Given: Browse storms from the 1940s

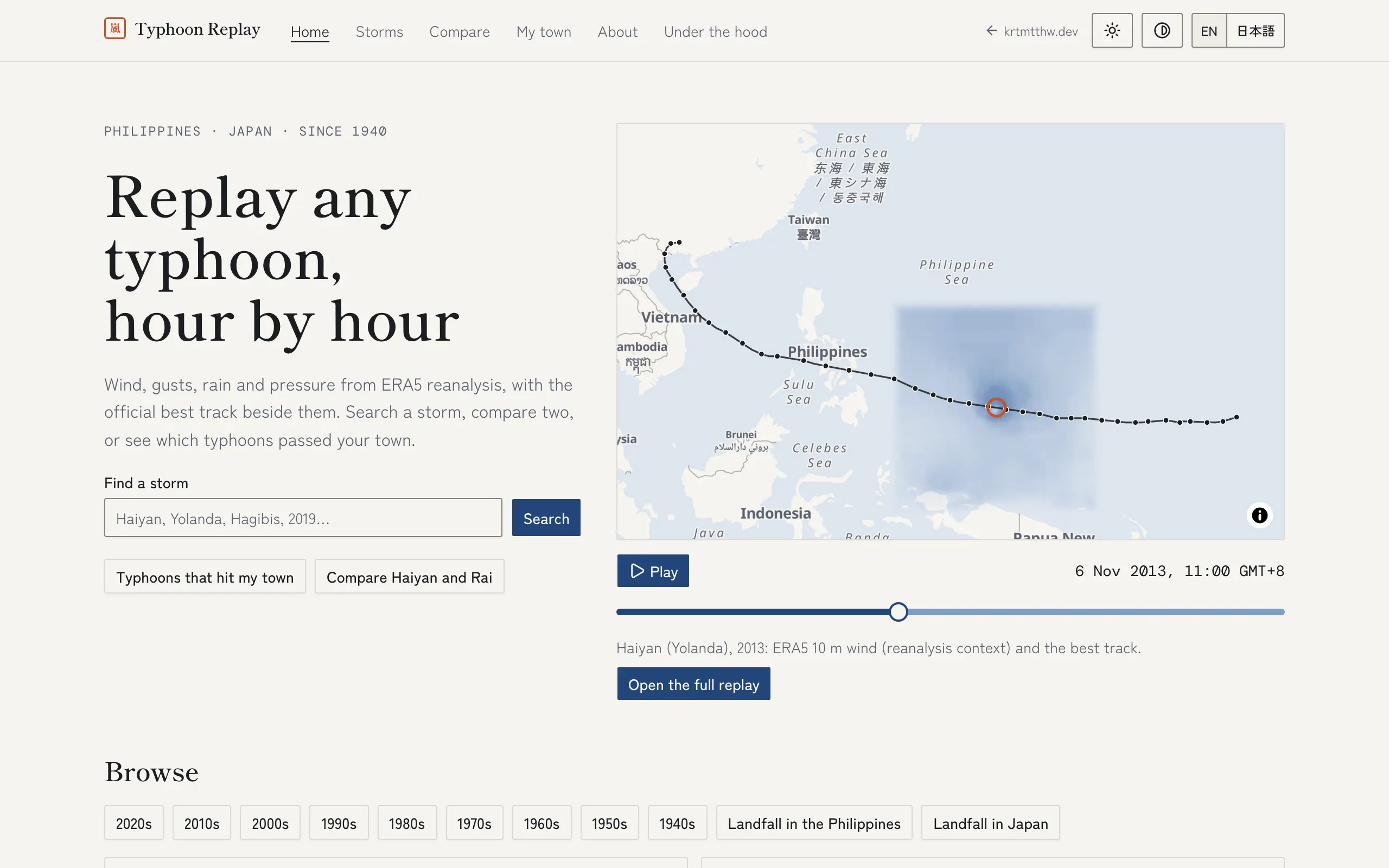Looking at the screenshot, I should [x=677, y=822].
